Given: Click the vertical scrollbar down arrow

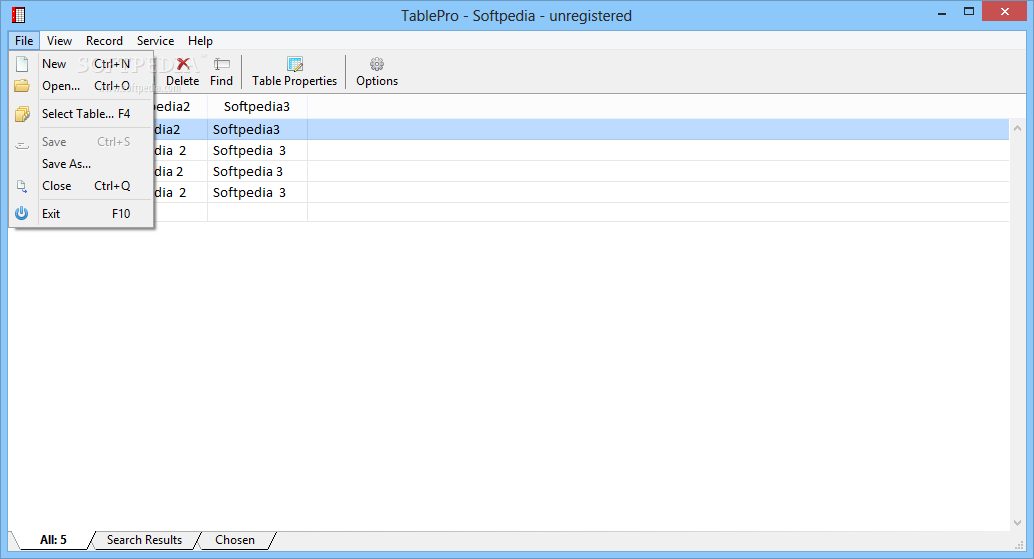Looking at the screenshot, I should pos(1018,523).
